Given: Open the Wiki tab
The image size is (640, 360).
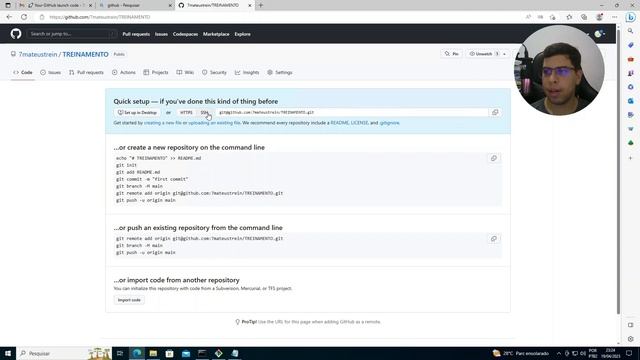Looking at the screenshot, I should (185, 73).
